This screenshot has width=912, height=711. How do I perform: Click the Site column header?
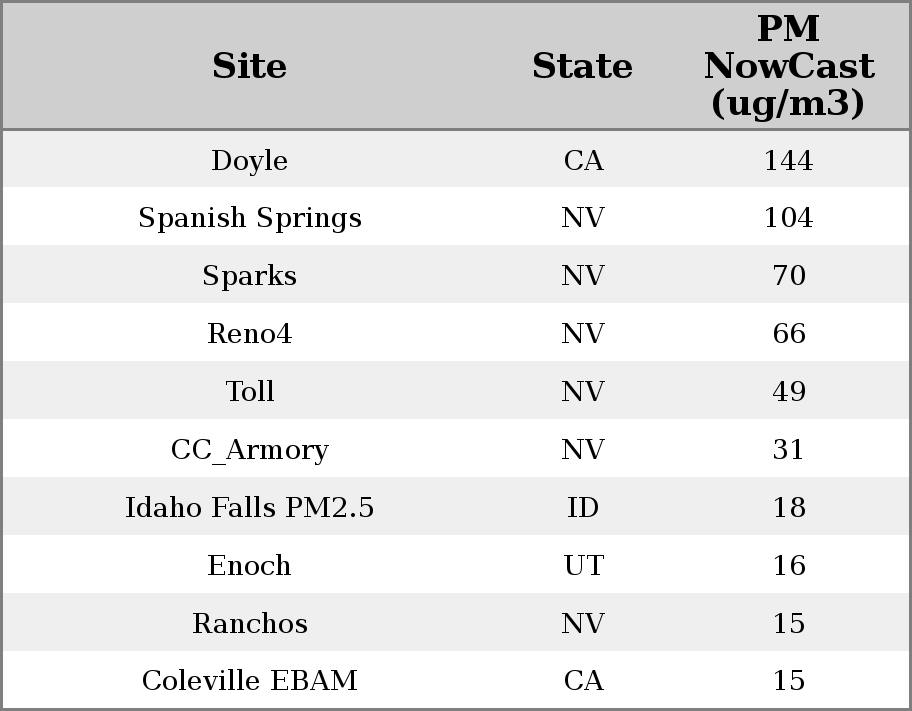click(250, 67)
